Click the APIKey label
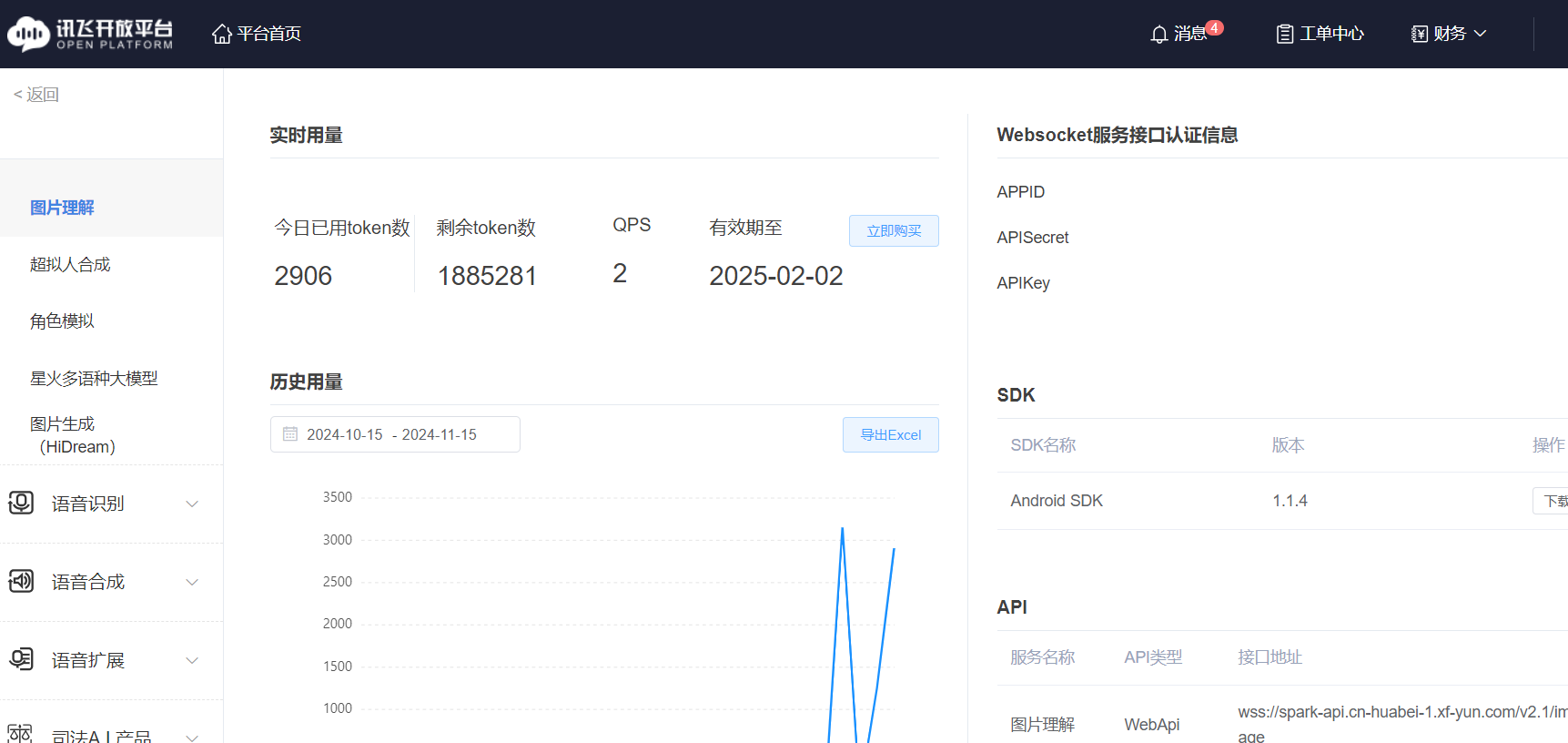 1023,283
